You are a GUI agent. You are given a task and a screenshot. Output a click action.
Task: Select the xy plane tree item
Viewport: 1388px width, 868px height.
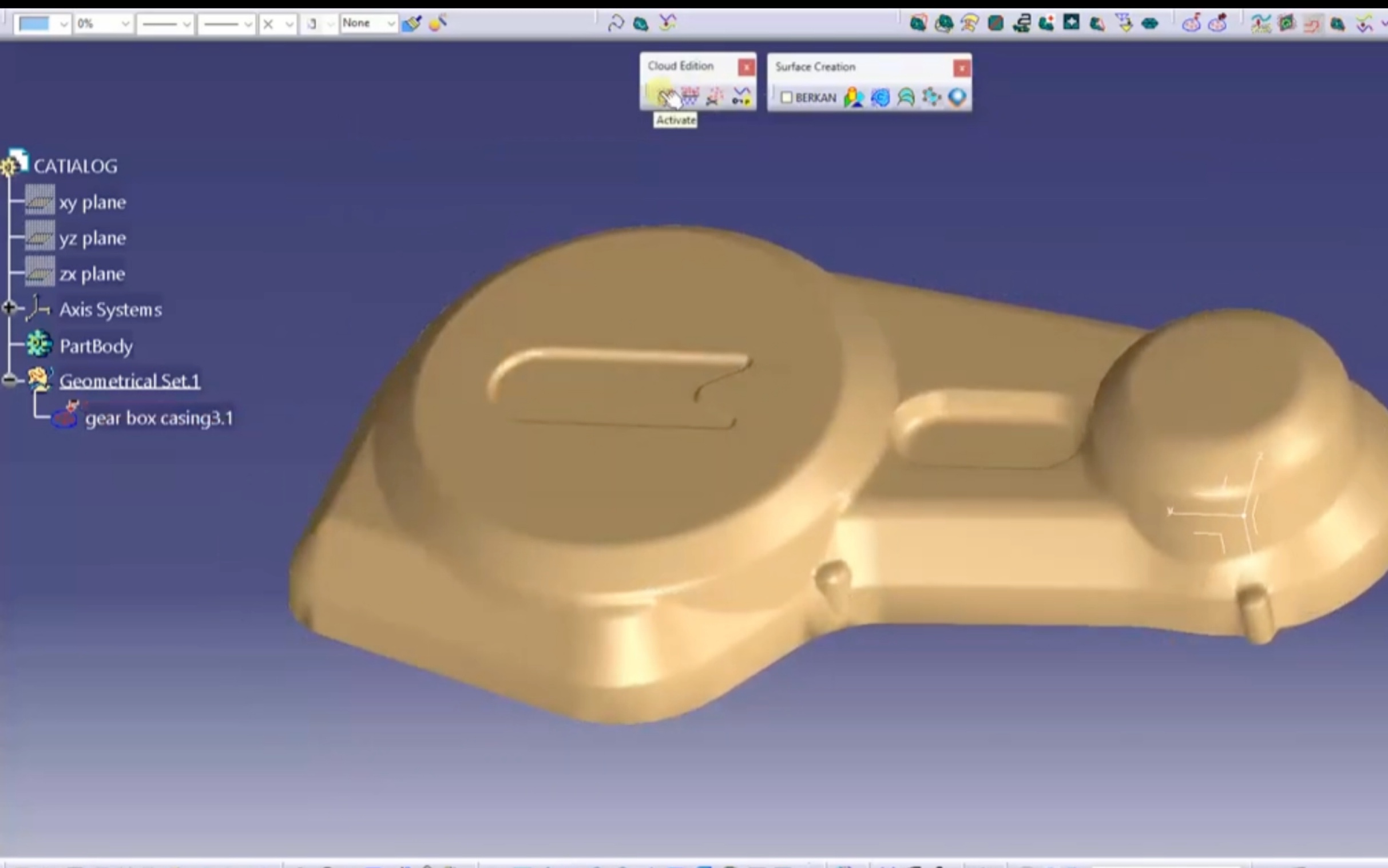(x=92, y=202)
